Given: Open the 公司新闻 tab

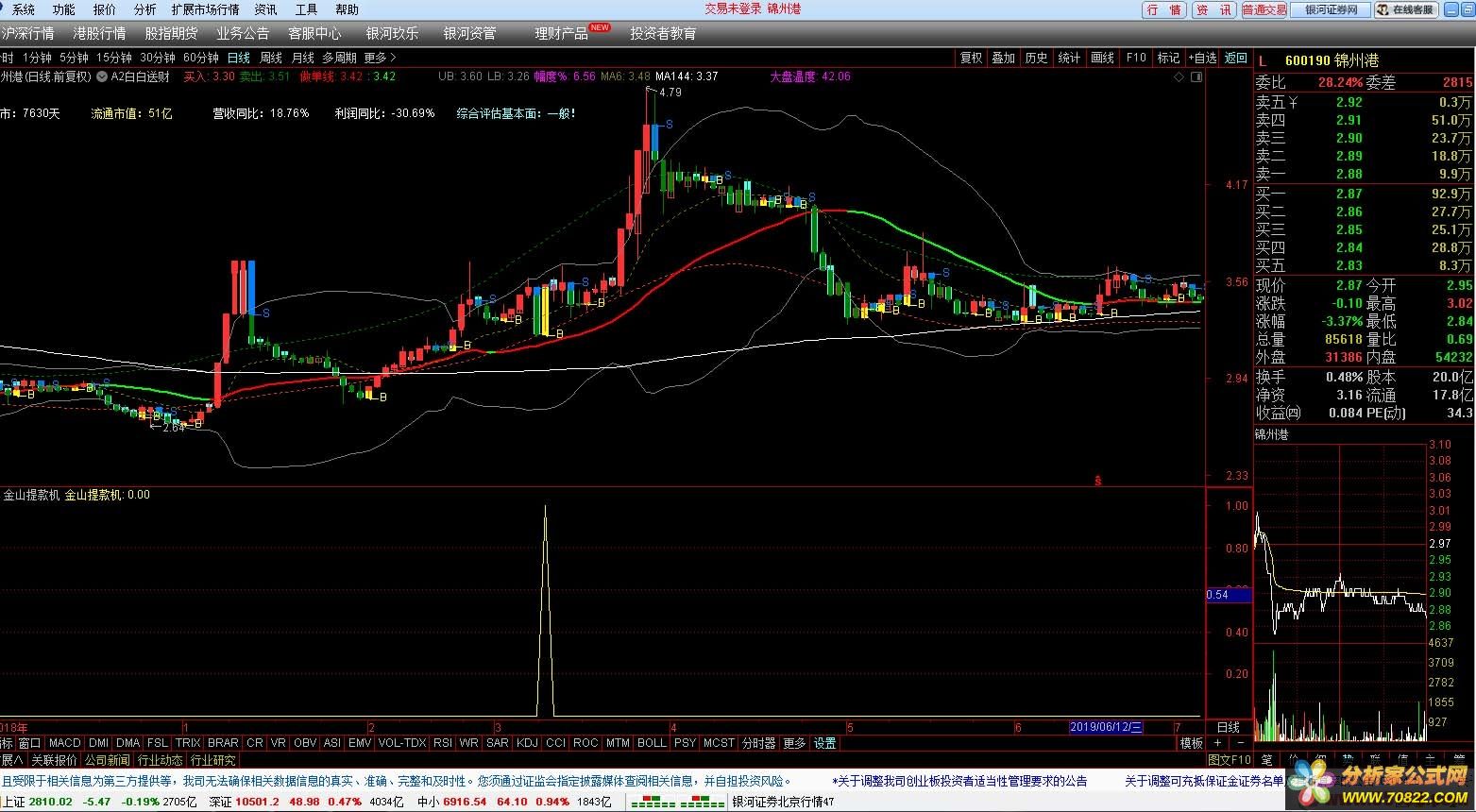Looking at the screenshot, I should point(108,760).
